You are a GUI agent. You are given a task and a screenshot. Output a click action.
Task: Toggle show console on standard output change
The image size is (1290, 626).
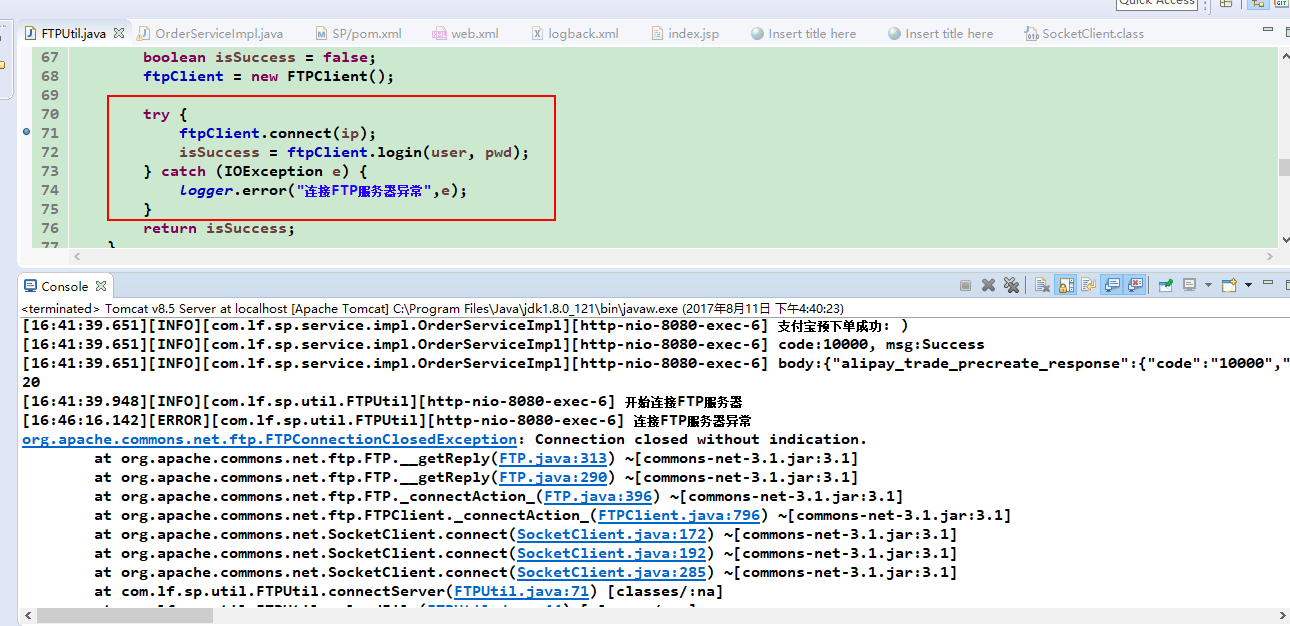pos(1110,285)
